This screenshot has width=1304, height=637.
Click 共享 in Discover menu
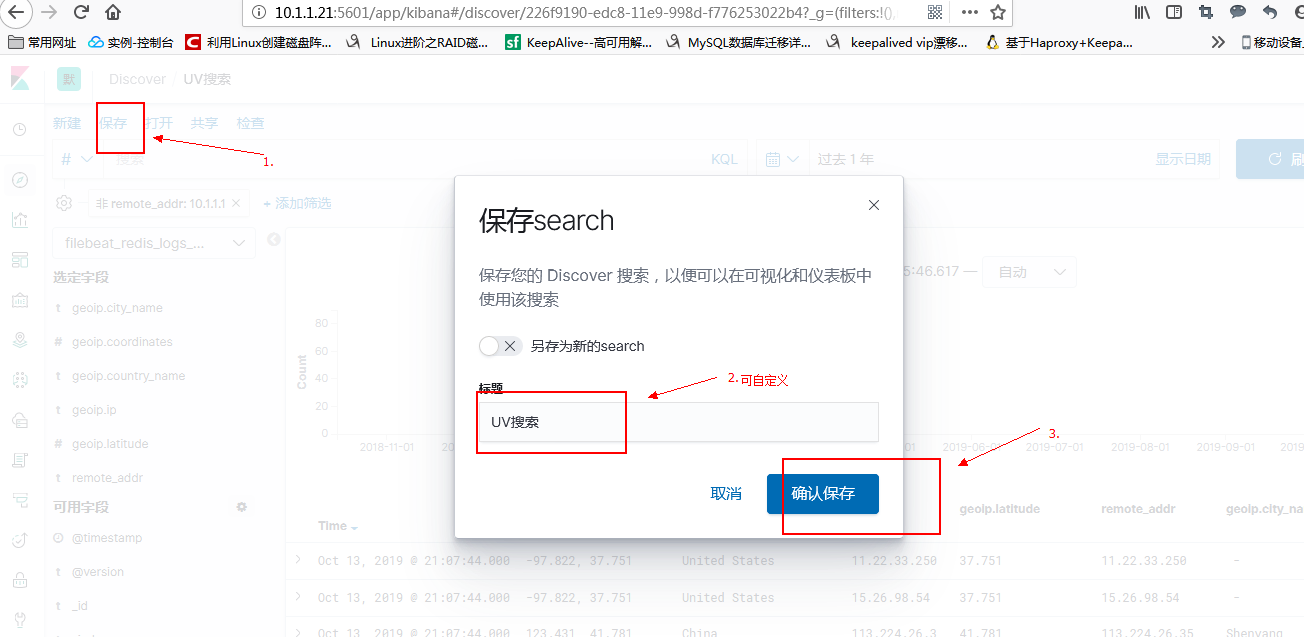[x=204, y=123]
